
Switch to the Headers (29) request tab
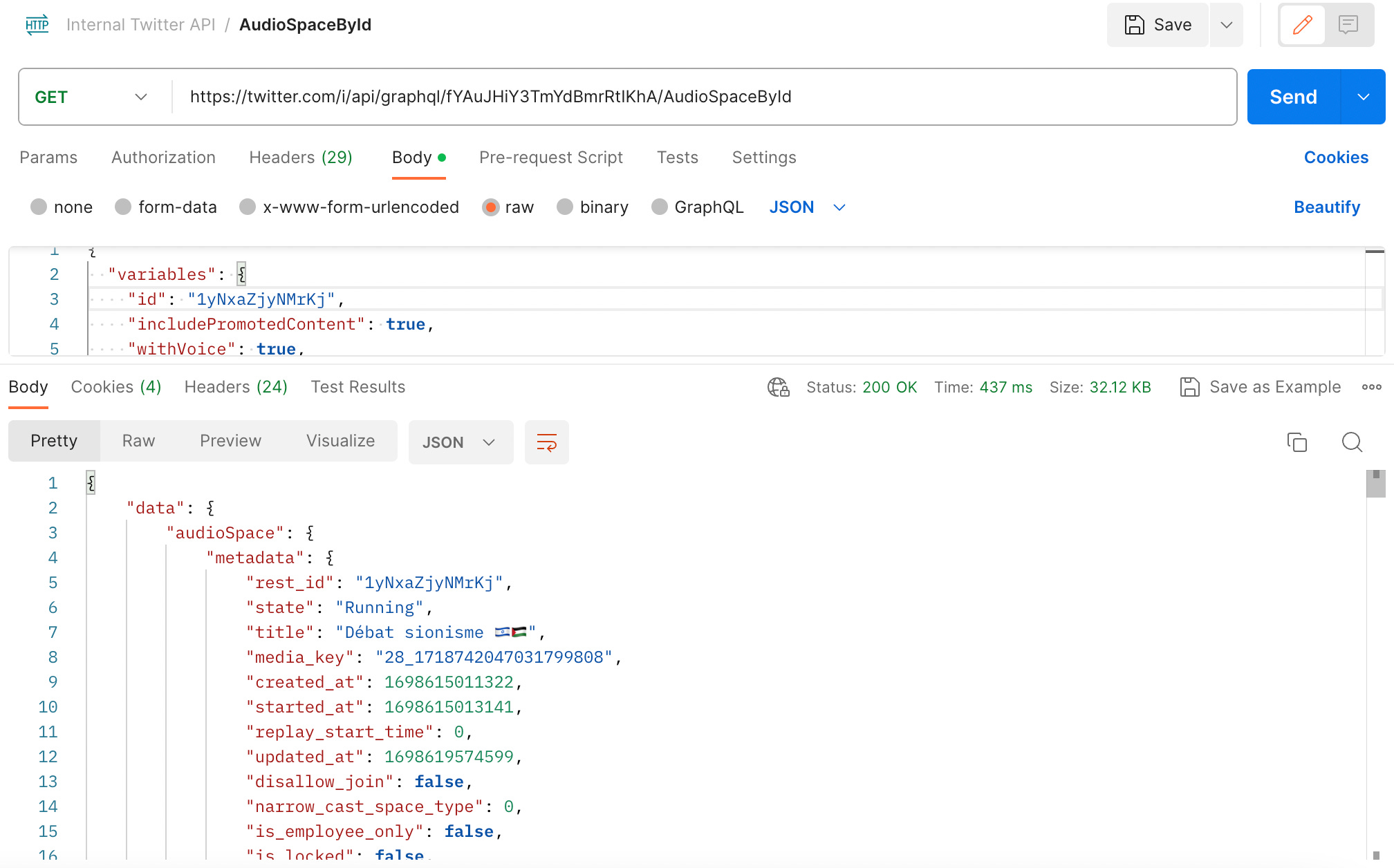click(x=301, y=158)
